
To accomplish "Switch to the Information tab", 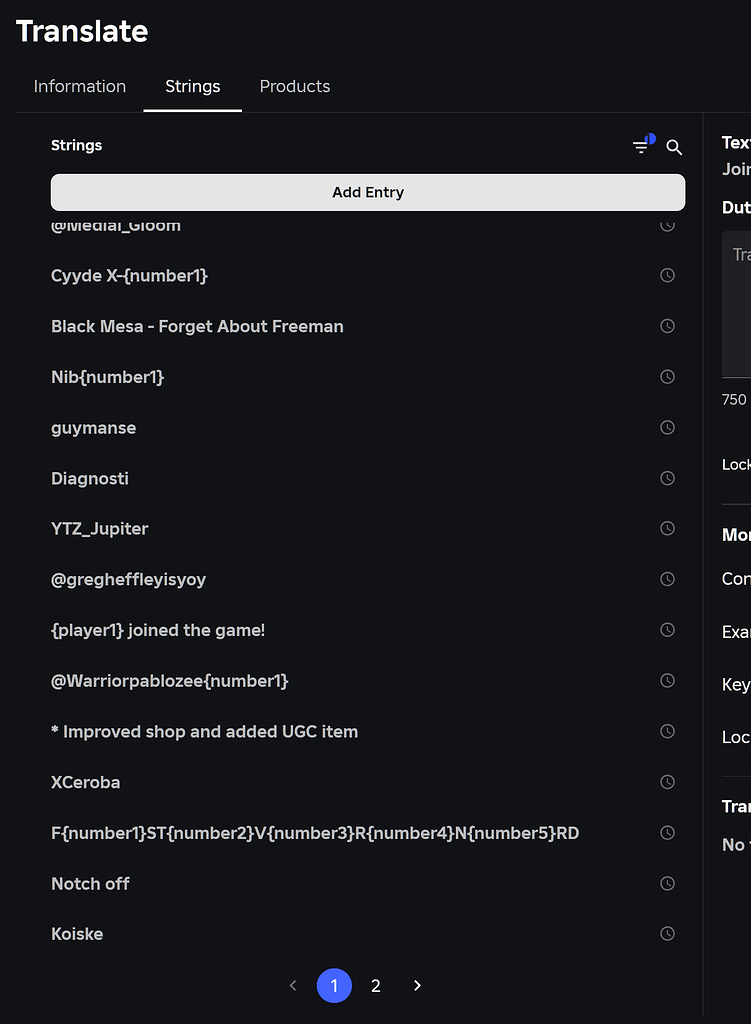I will coord(79,87).
